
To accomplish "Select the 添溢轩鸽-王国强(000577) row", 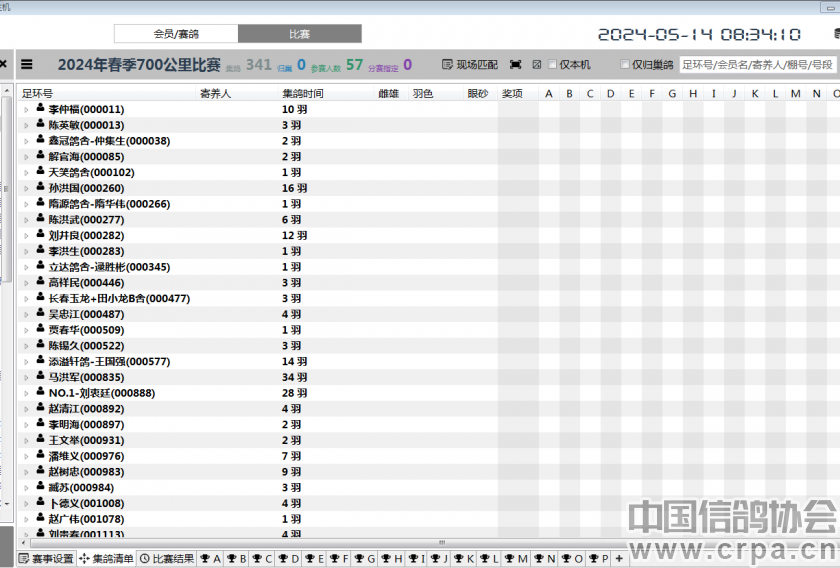I will [428, 362].
